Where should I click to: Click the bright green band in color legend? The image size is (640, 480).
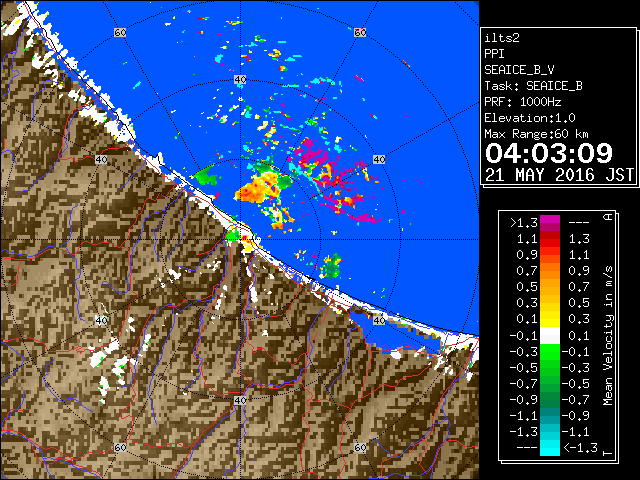pos(550,352)
